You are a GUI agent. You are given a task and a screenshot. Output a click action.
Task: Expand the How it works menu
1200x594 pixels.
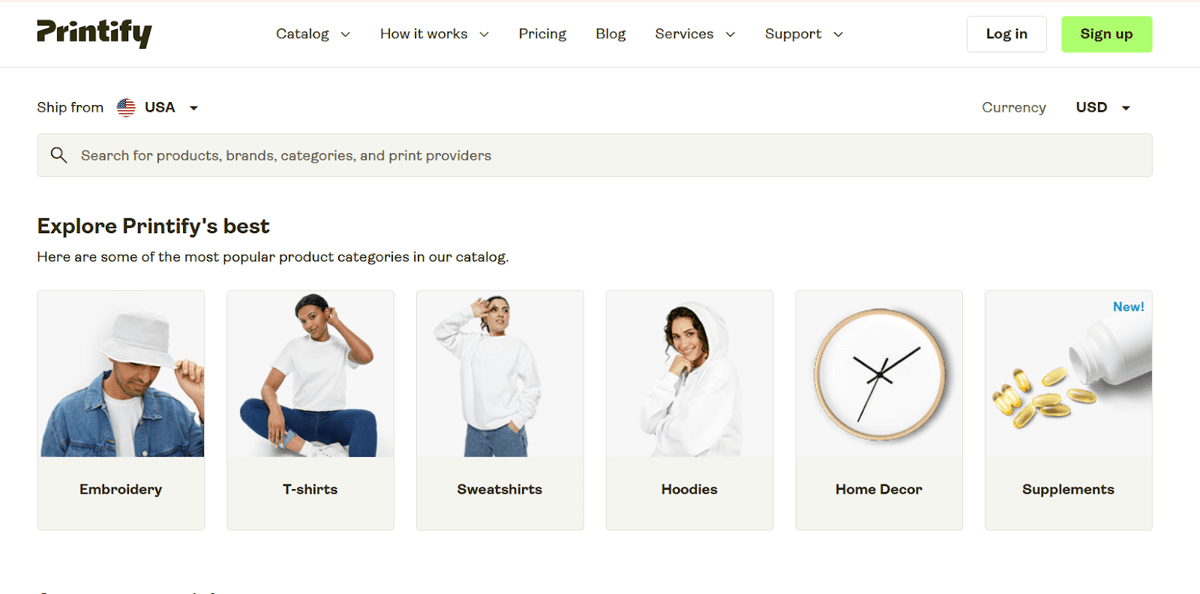[434, 34]
